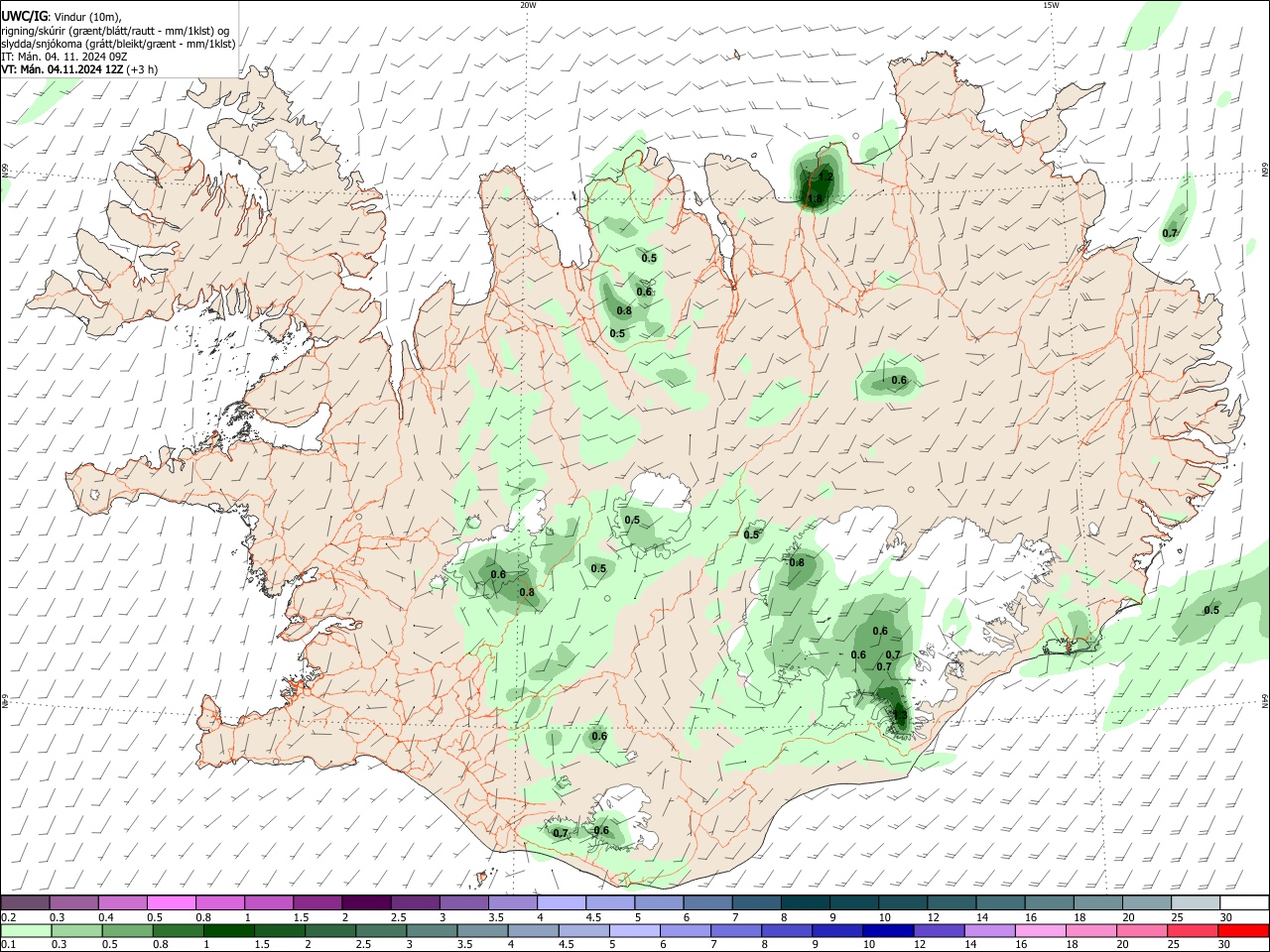Click the 'VT: Mán. 04.11.2024 12Z (+3 h)' line
Image resolution: width=1270 pixels, height=952 pixels.
coord(79,69)
